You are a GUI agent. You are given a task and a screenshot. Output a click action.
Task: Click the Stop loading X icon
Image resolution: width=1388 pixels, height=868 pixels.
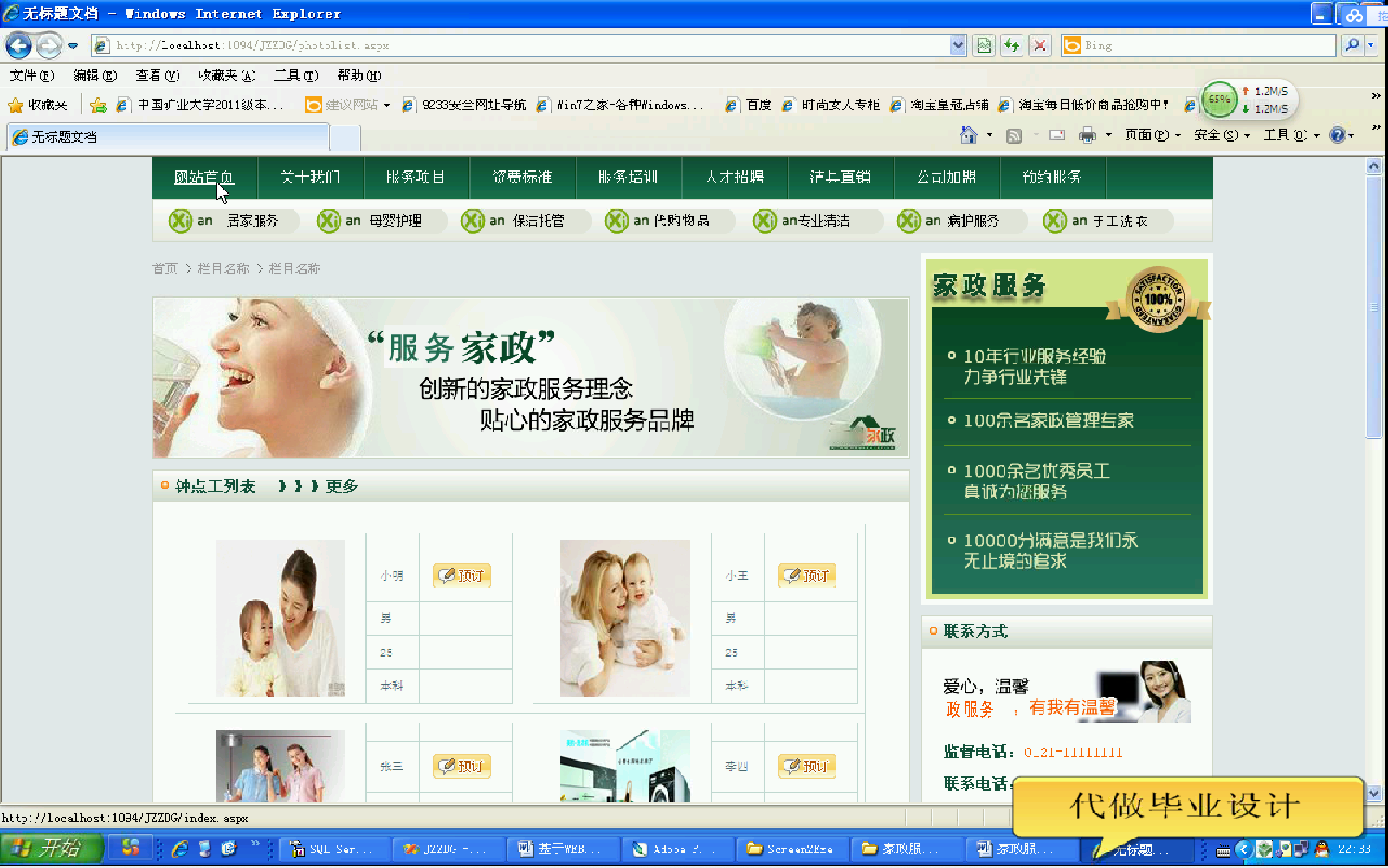(x=1040, y=46)
